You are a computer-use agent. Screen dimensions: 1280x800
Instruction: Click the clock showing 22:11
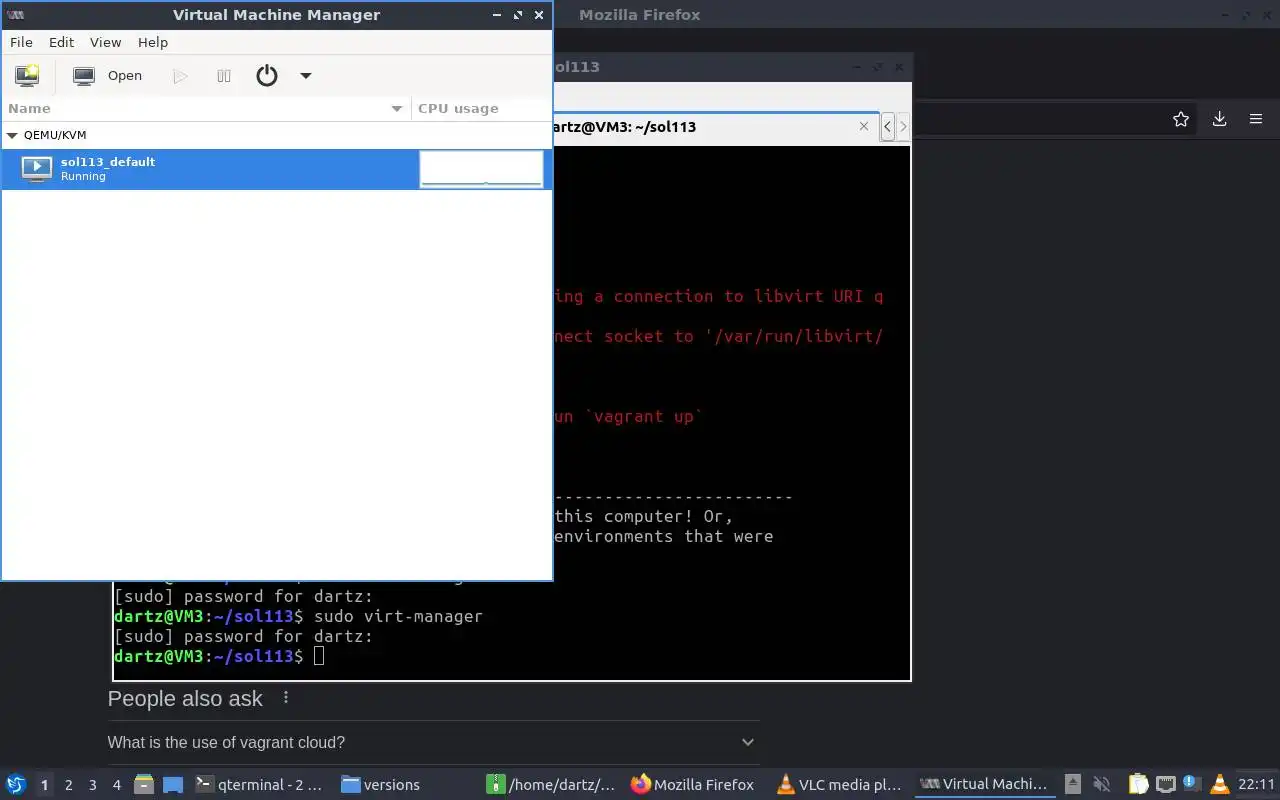pyautogui.click(x=1256, y=784)
